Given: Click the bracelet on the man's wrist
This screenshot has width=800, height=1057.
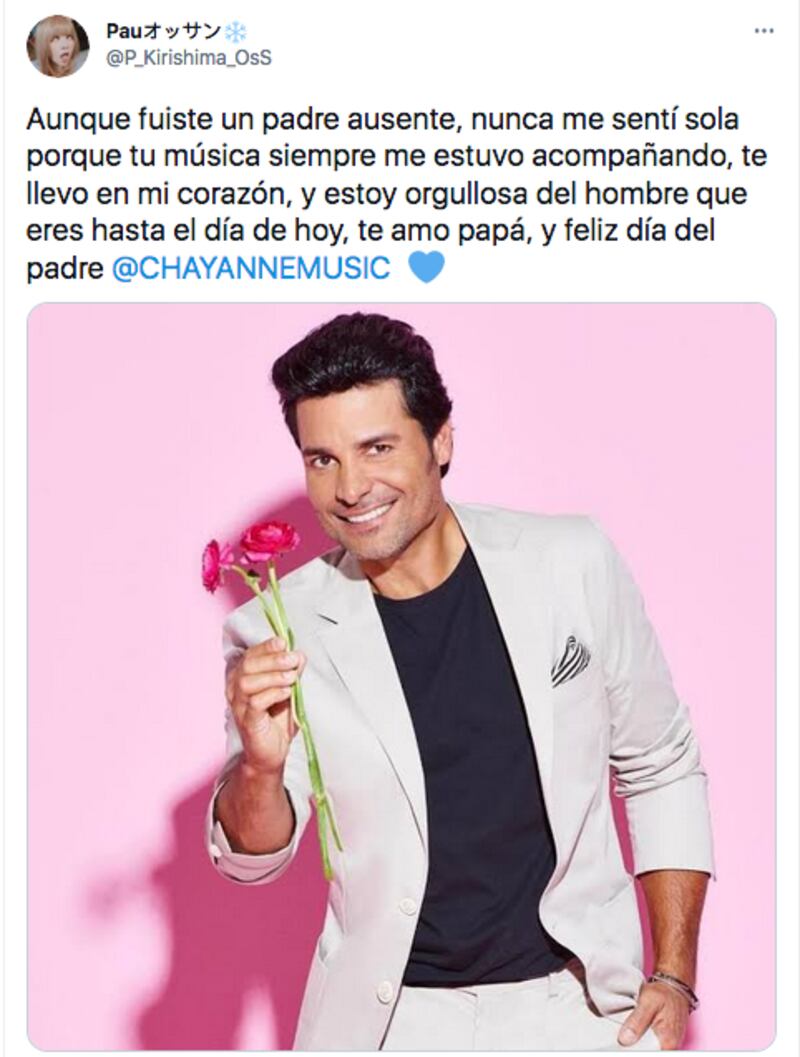Looking at the screenshot, I should point(673,987).
